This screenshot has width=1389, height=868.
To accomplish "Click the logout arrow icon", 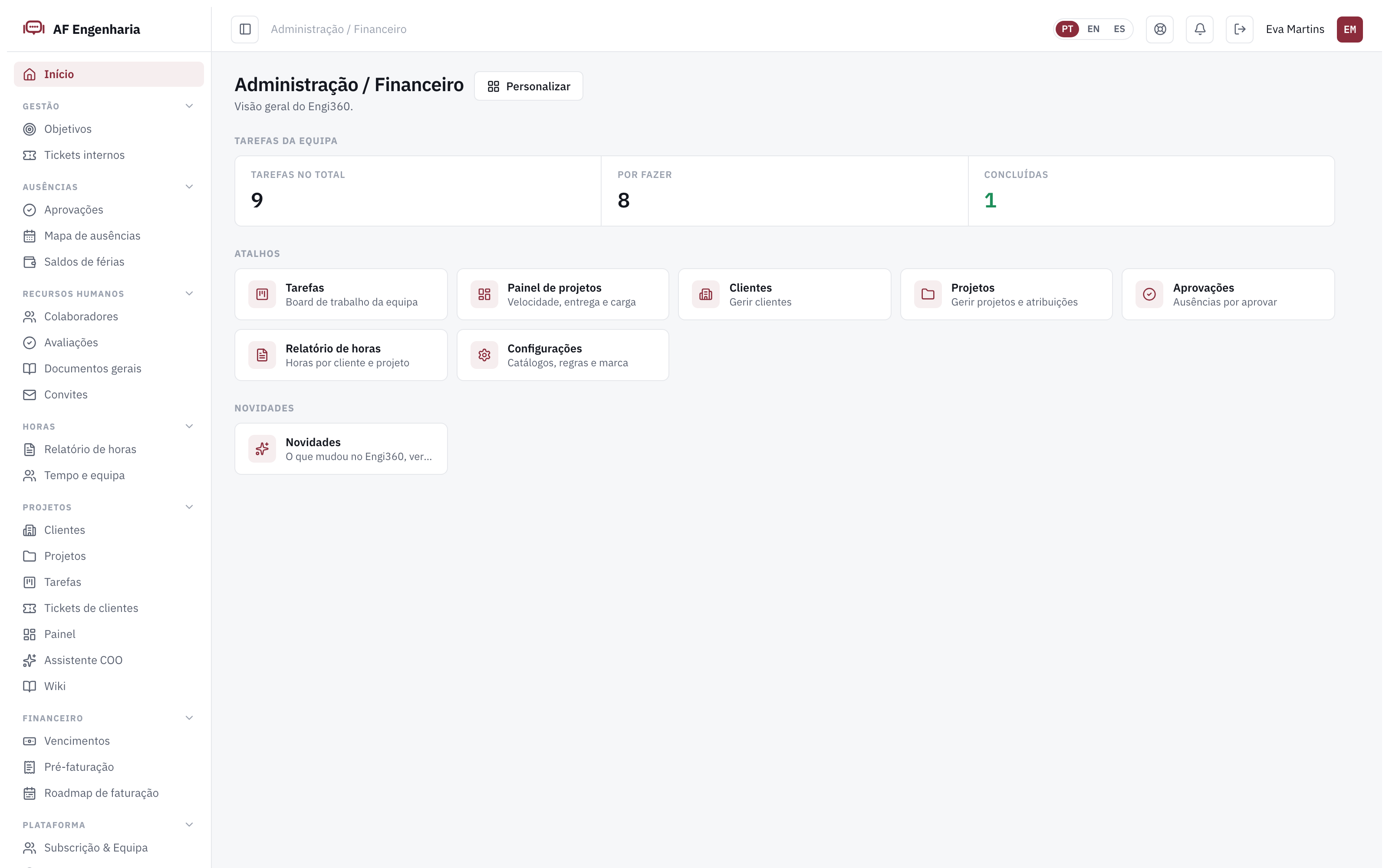I will [1240, 29].
